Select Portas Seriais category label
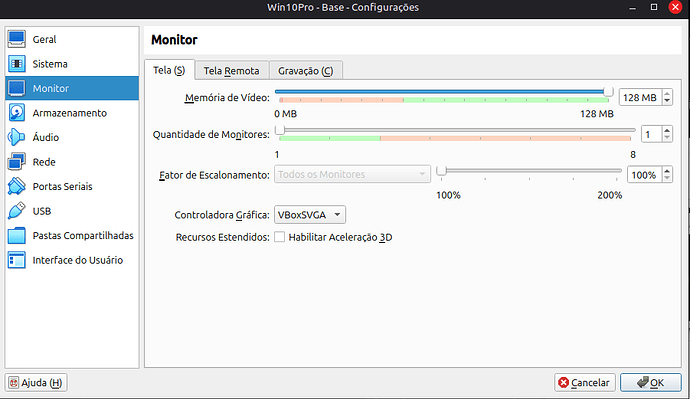The height and width of the screenshot is (399, 690). [x=62, y=187]
